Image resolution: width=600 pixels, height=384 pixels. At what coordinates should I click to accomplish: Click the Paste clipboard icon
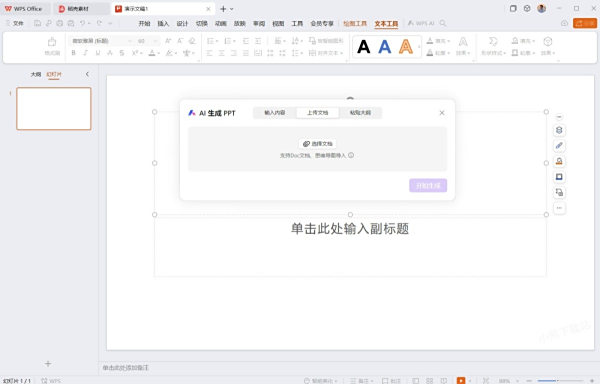coord(52,42)
